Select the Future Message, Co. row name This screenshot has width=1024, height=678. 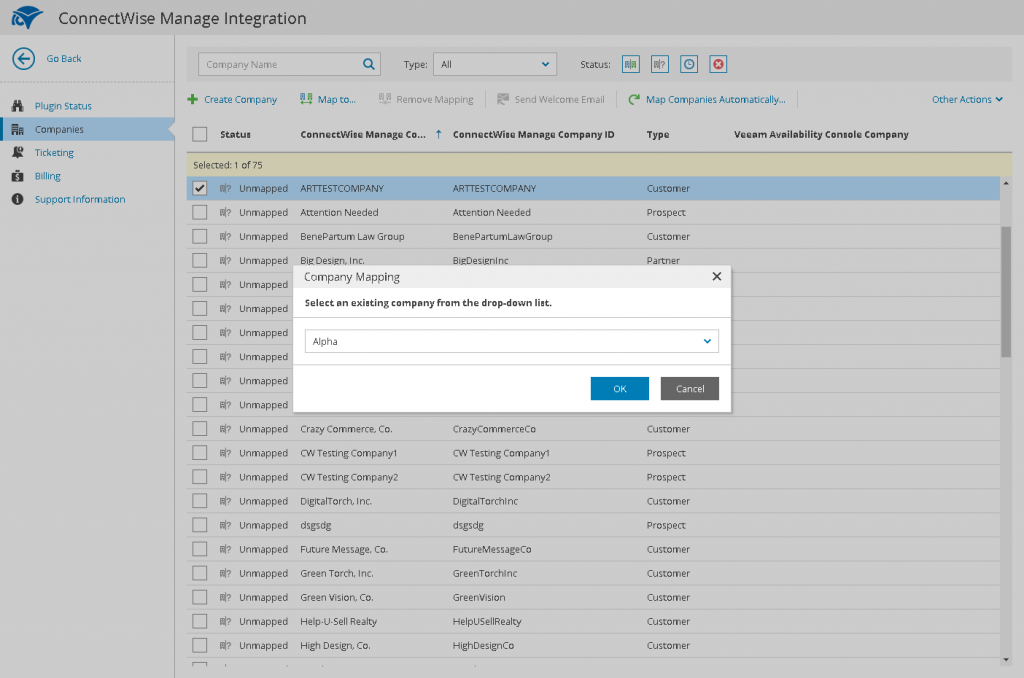tap(344, 549)
